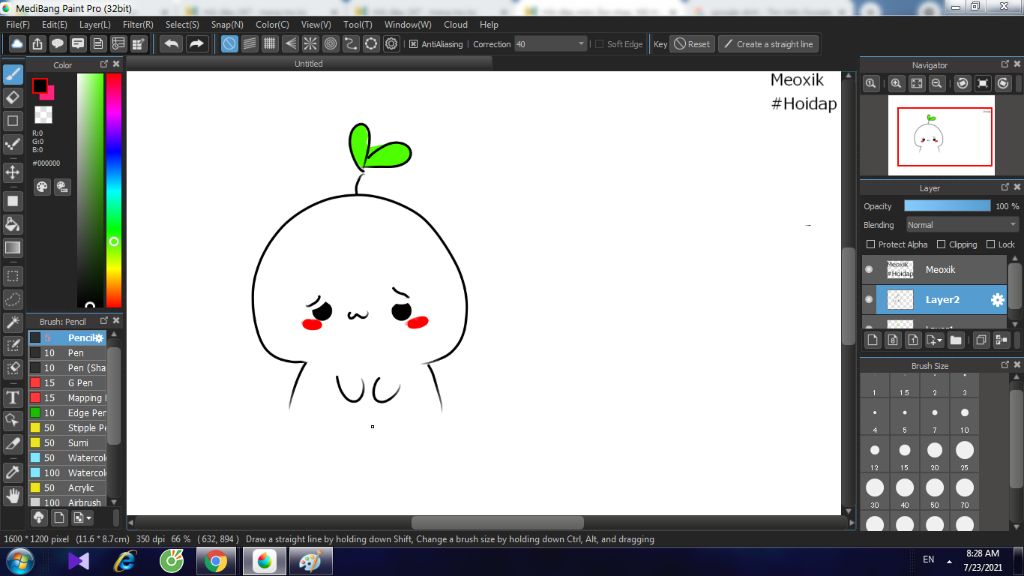The image size is (1024, 576).
Task: Expand the Correction value dropdown
Action: [x=581, y=44]
